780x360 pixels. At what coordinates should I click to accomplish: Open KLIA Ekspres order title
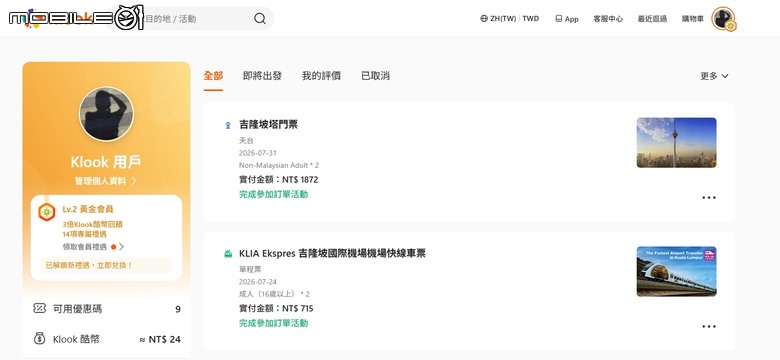point(332,254)
